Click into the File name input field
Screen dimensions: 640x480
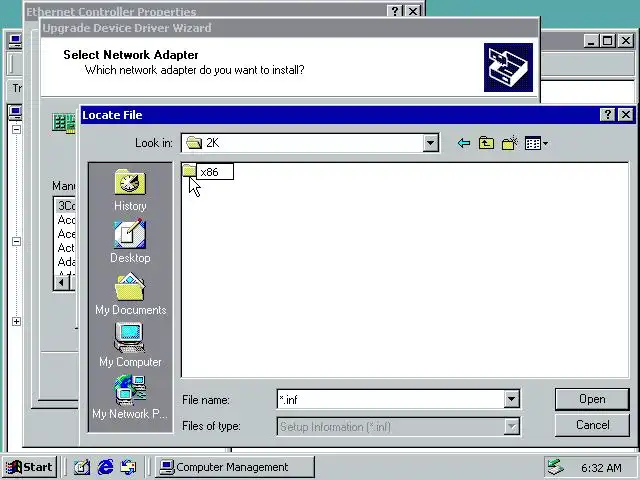391,399
